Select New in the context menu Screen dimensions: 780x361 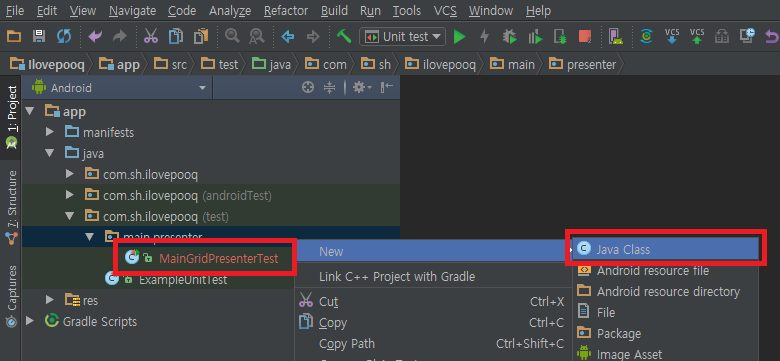[432, 251]
